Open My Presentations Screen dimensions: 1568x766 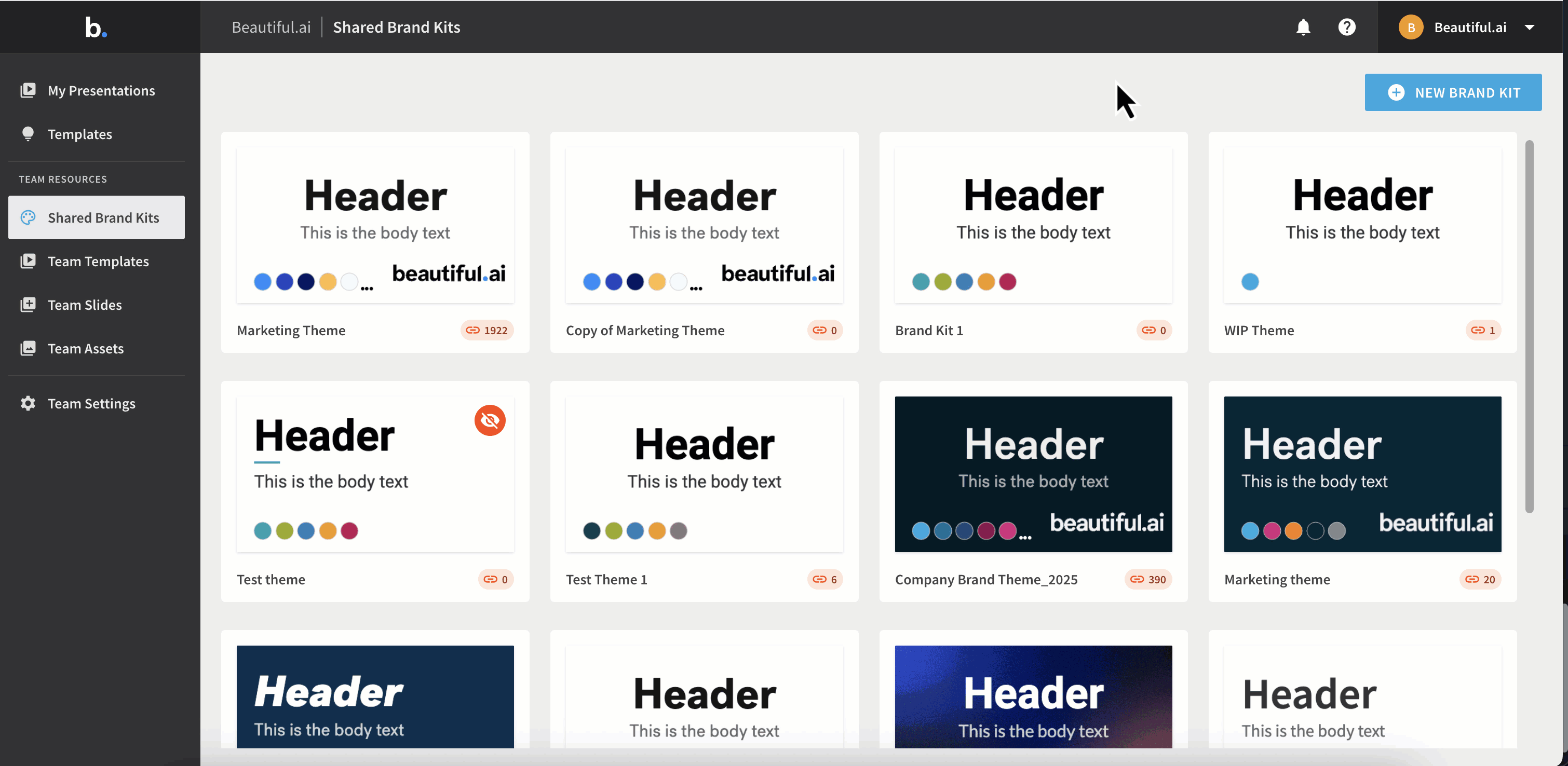click(x=97, y=90)
